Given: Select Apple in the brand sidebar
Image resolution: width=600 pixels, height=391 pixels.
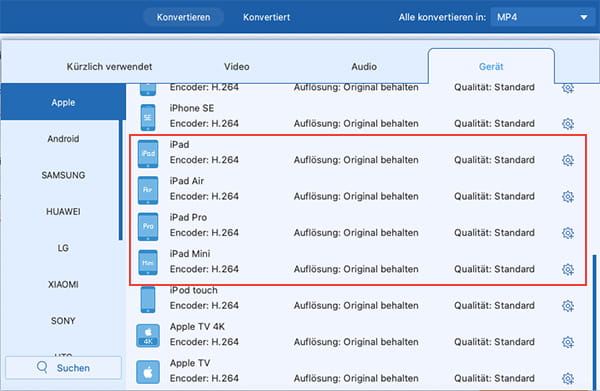Looking at the screenshot, I should coord(63,103).
